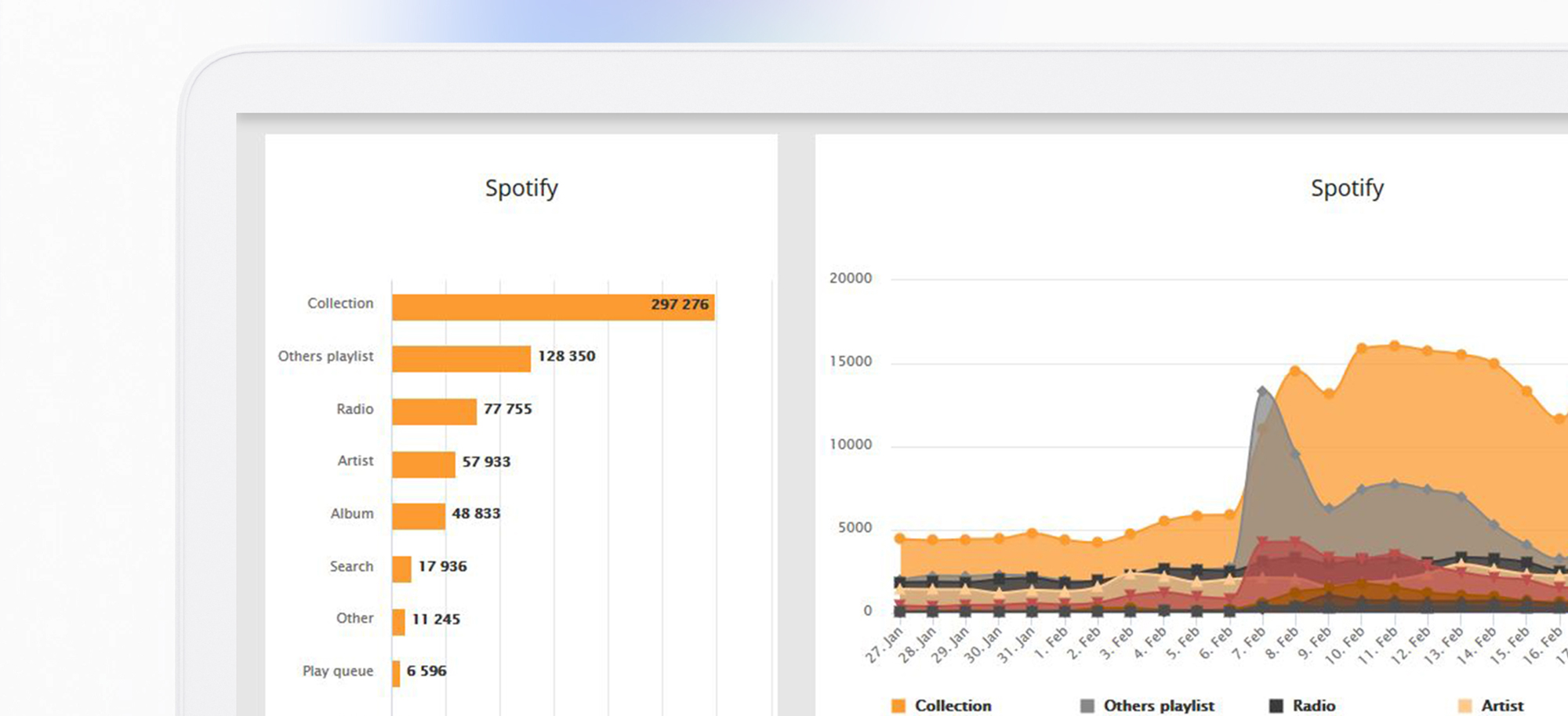Click the Spotify title above area chart
The image size is (1568, 716).
pos(1347,188)
